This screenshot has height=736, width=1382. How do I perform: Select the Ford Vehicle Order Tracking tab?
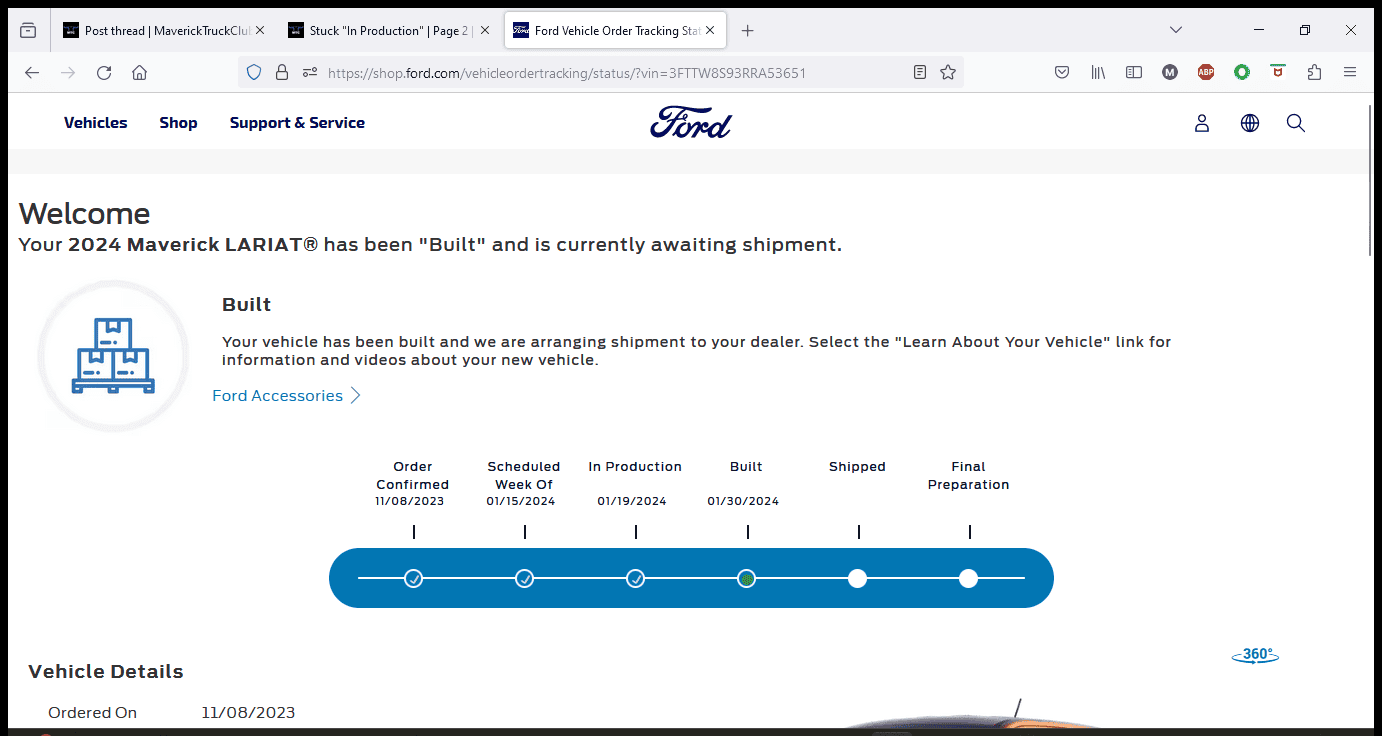[615, 31]
